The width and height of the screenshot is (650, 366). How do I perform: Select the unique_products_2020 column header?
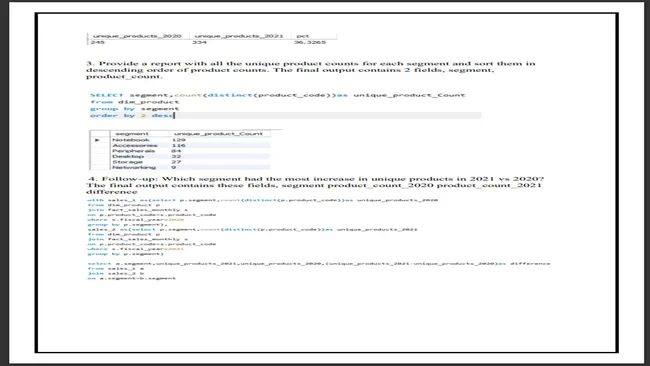coord(137,36)
